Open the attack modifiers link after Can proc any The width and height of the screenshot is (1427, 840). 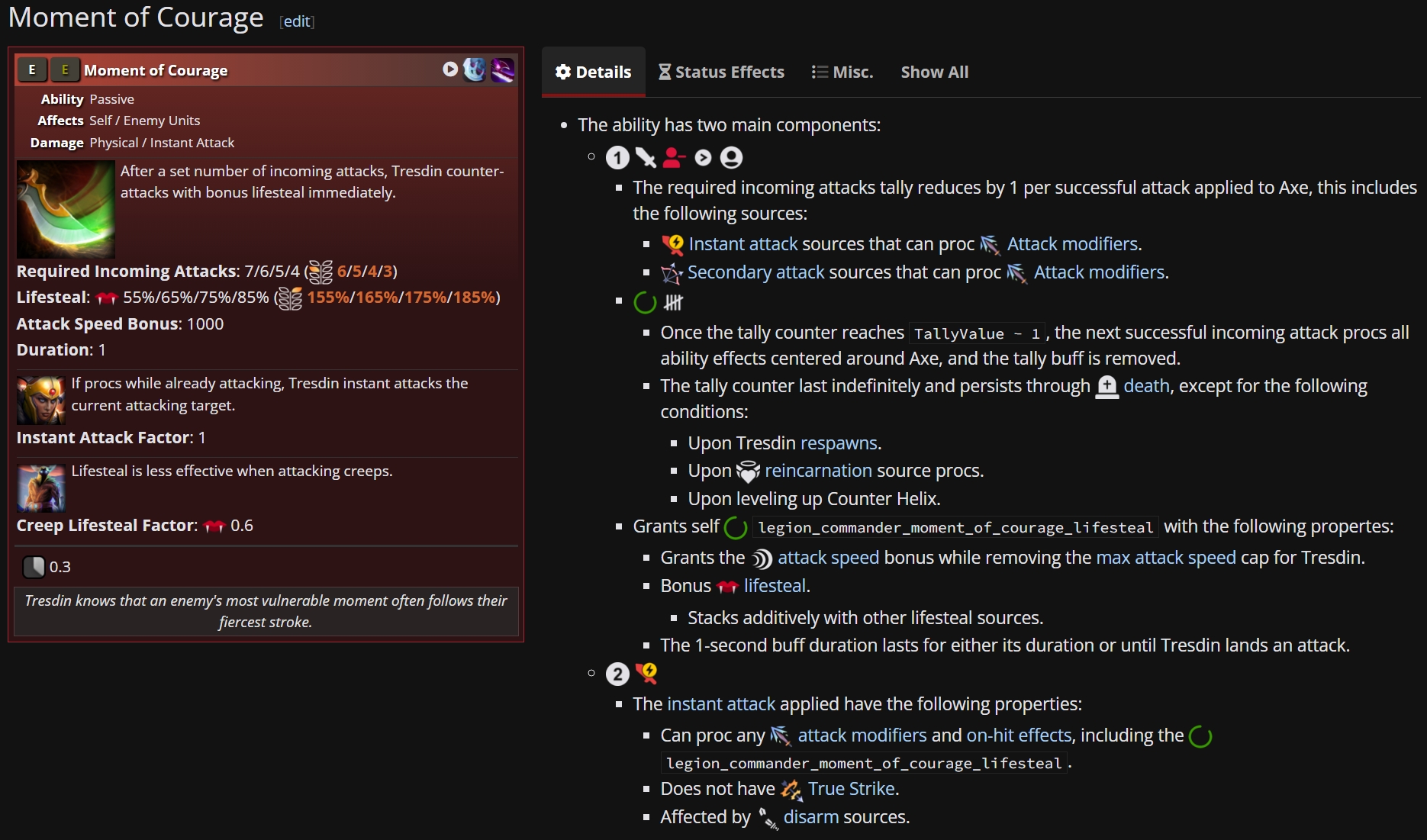click(862, 735)
